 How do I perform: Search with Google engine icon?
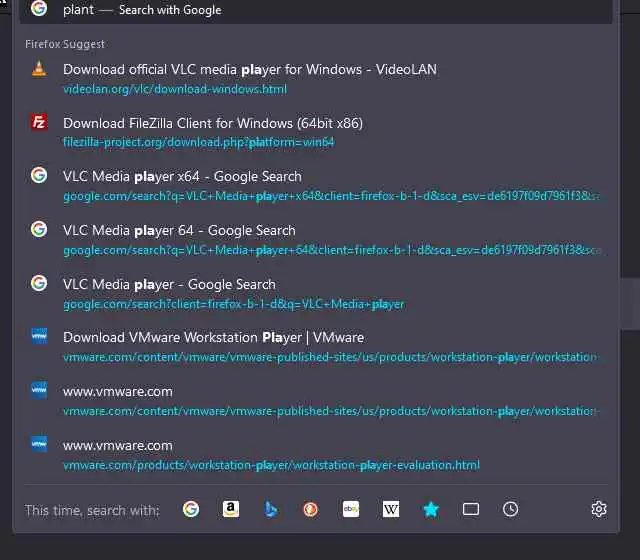[x=191, y=509]
